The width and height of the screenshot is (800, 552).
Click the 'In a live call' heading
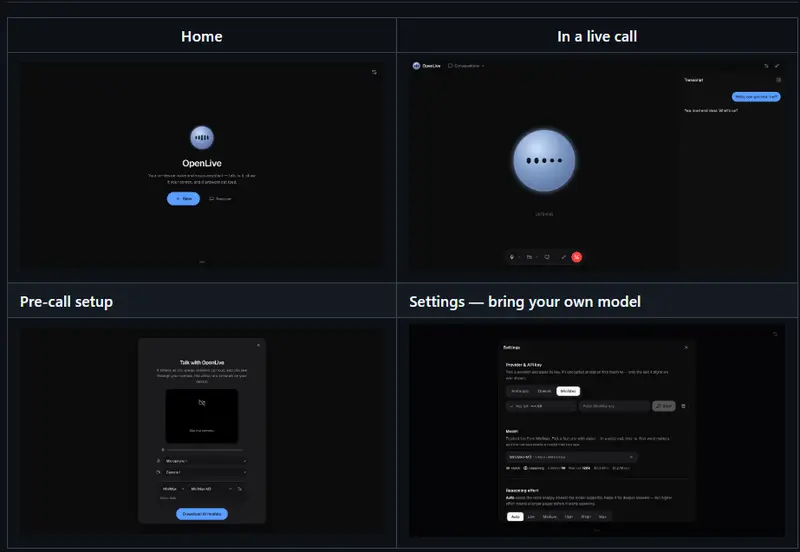[597, 36]
